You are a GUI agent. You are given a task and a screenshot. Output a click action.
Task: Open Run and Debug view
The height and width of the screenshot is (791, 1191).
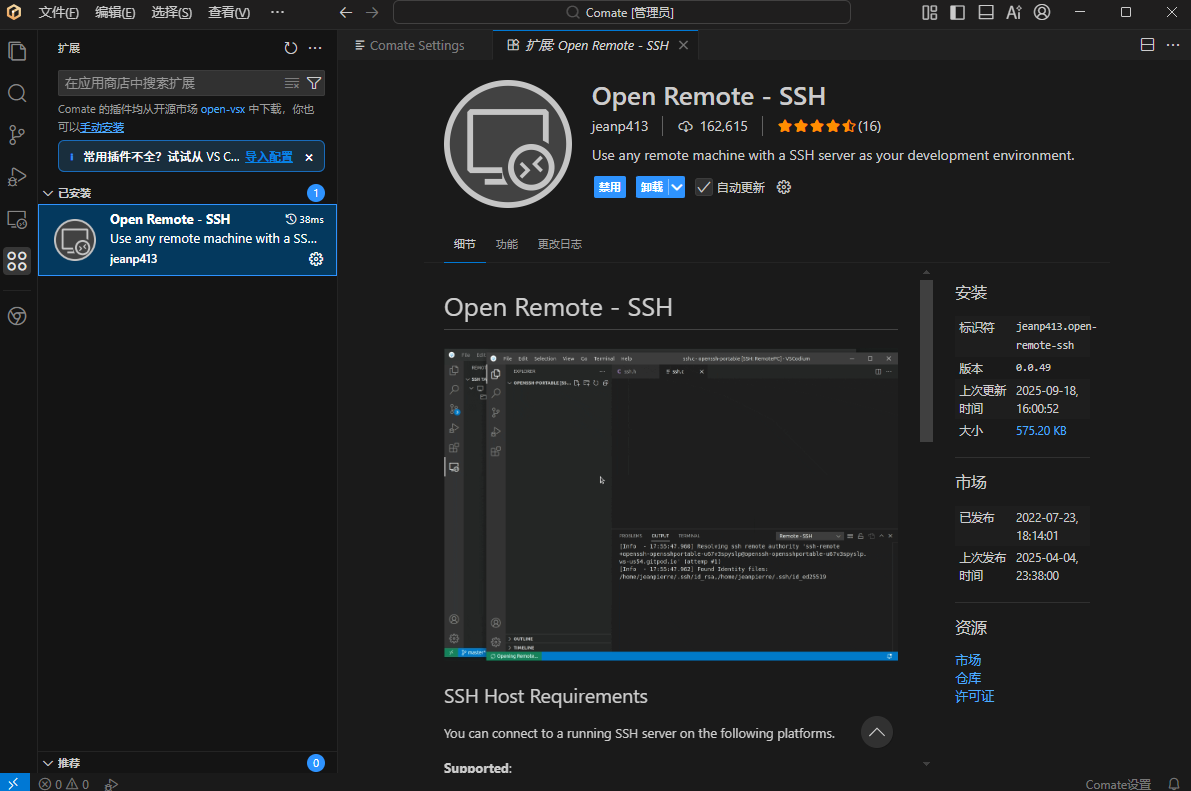pyautogui.click(x=17, y=177)
